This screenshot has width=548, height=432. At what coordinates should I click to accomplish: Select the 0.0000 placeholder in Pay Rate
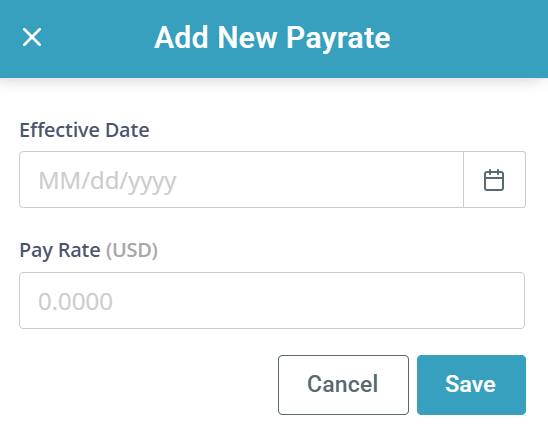pyautogui.click(x=75, y=301)
